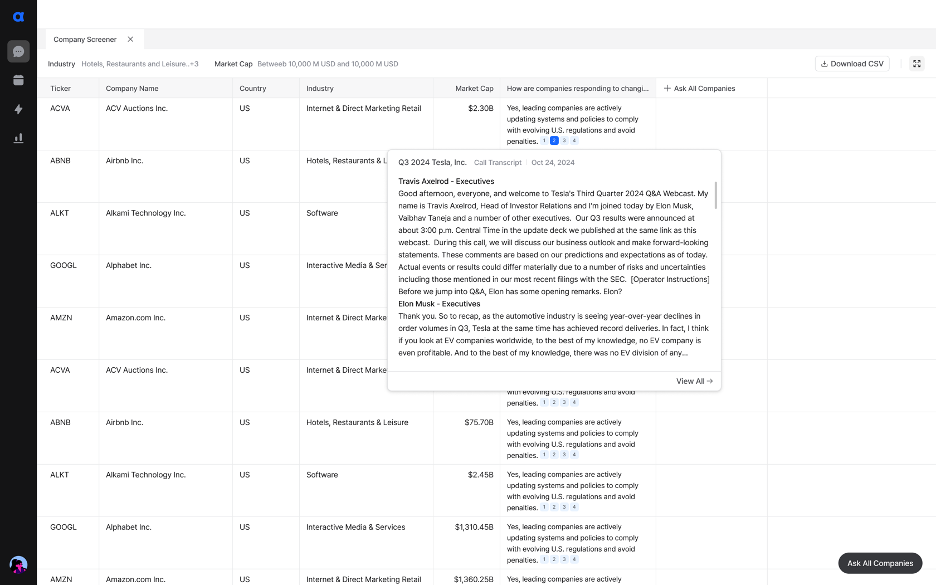Open the Industry filter value
The height and width of the screenshot is (586, 936).
[x=140, y=64]
